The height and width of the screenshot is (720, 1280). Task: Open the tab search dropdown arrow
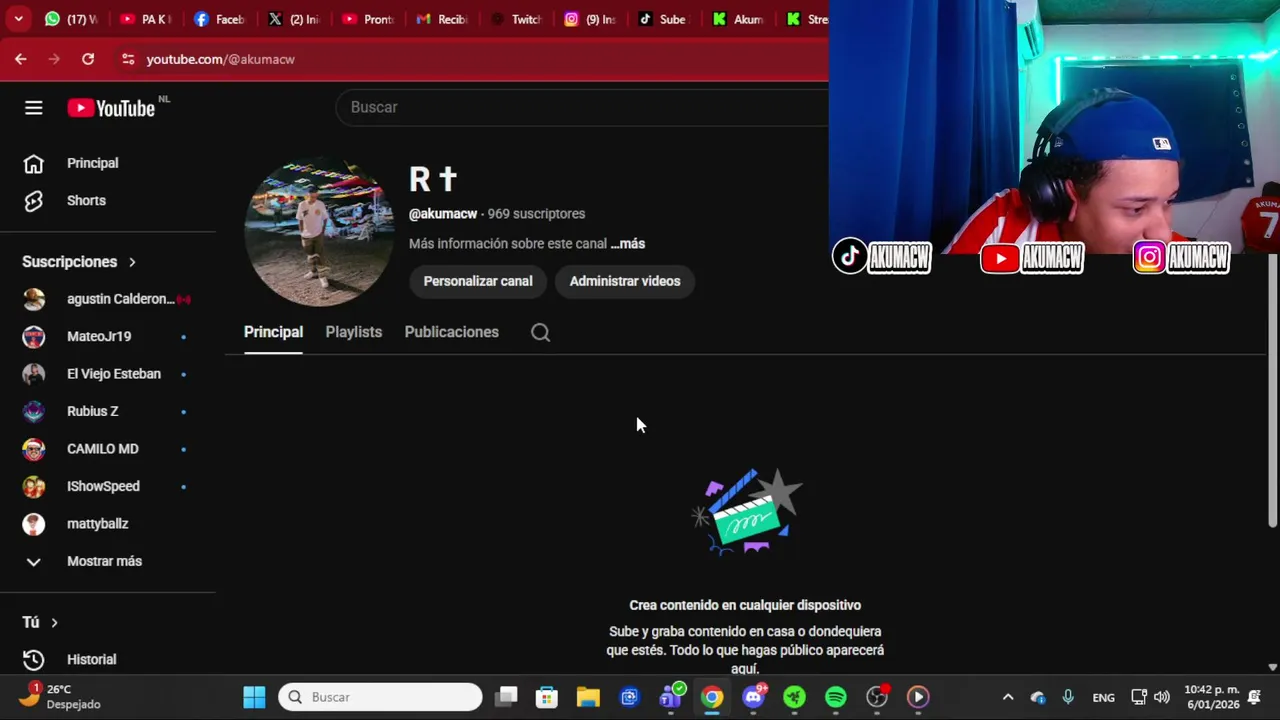(18, 19)
